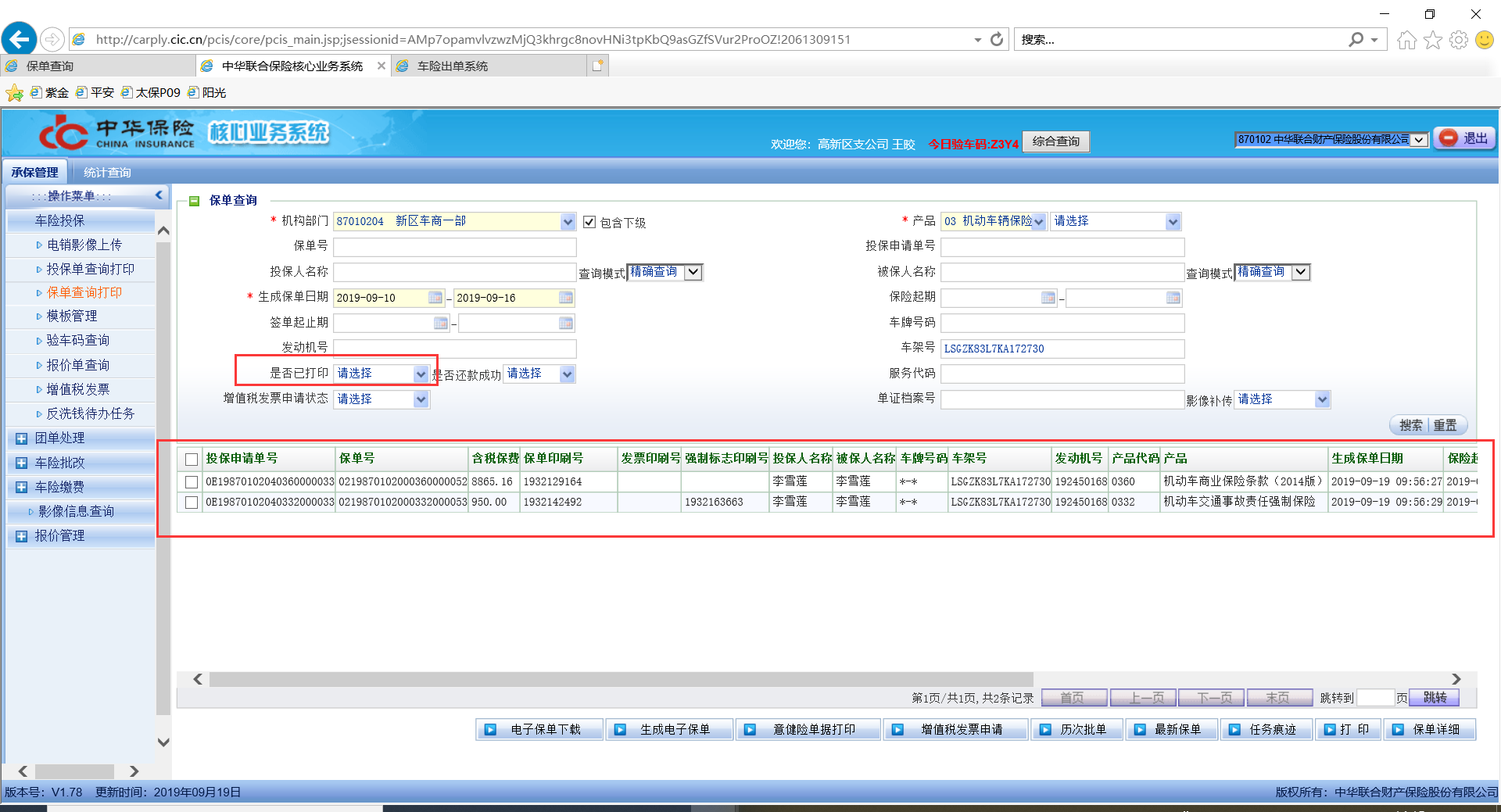Click the 重置 reset button
The image size is (1501, 812).
coord(1445,425)
